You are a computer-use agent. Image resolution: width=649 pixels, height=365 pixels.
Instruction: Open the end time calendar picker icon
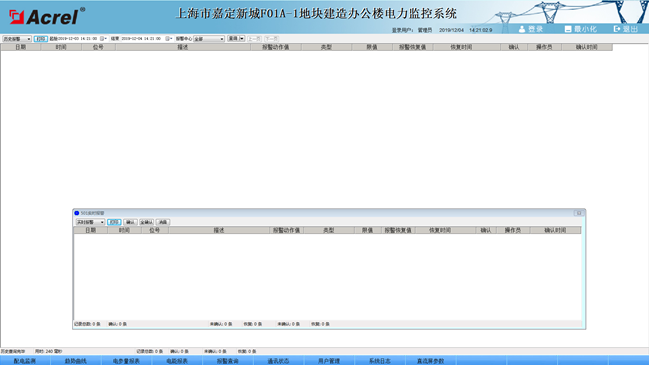point(168,38)
